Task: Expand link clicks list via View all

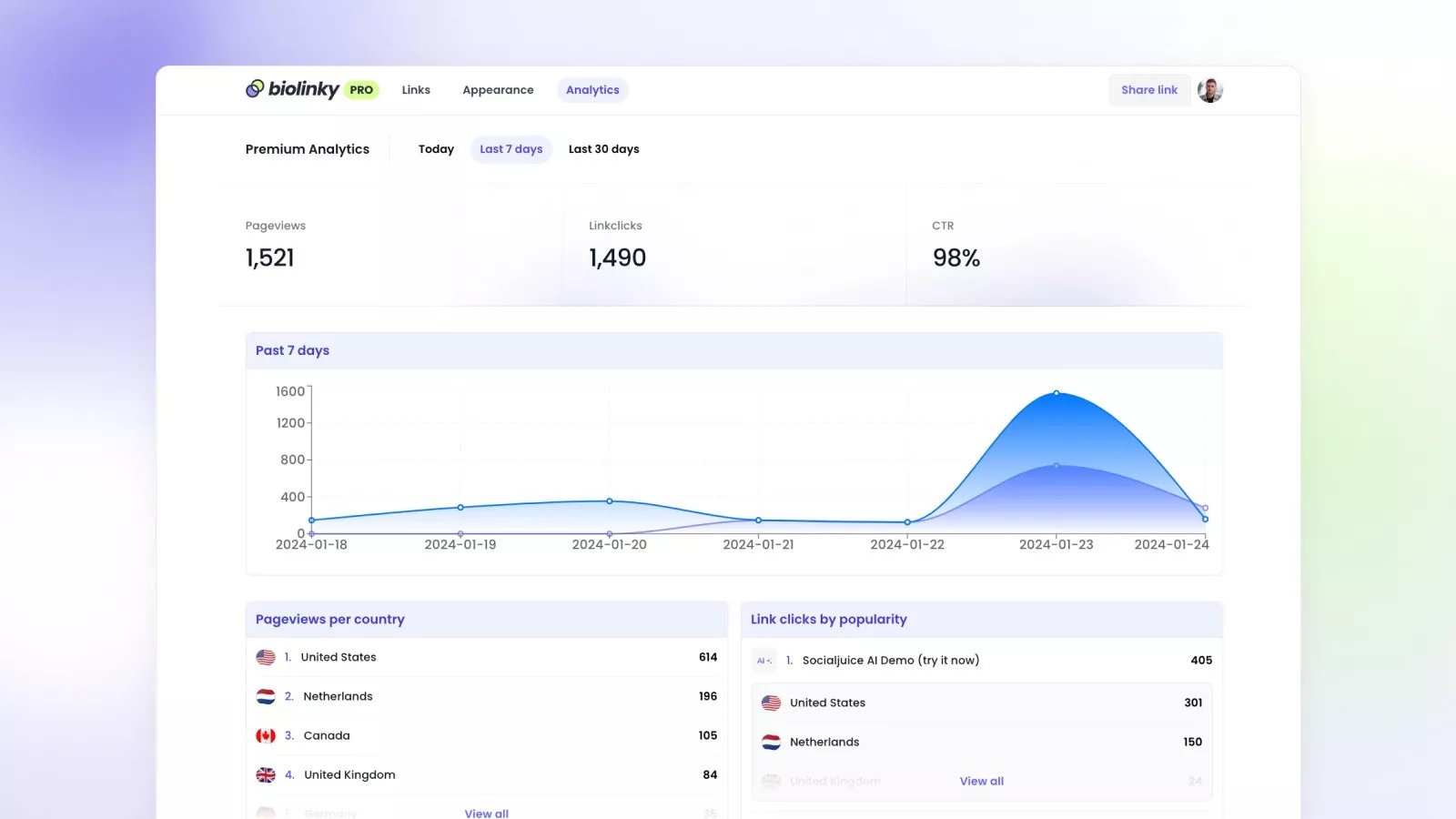Action: [981, 781]
